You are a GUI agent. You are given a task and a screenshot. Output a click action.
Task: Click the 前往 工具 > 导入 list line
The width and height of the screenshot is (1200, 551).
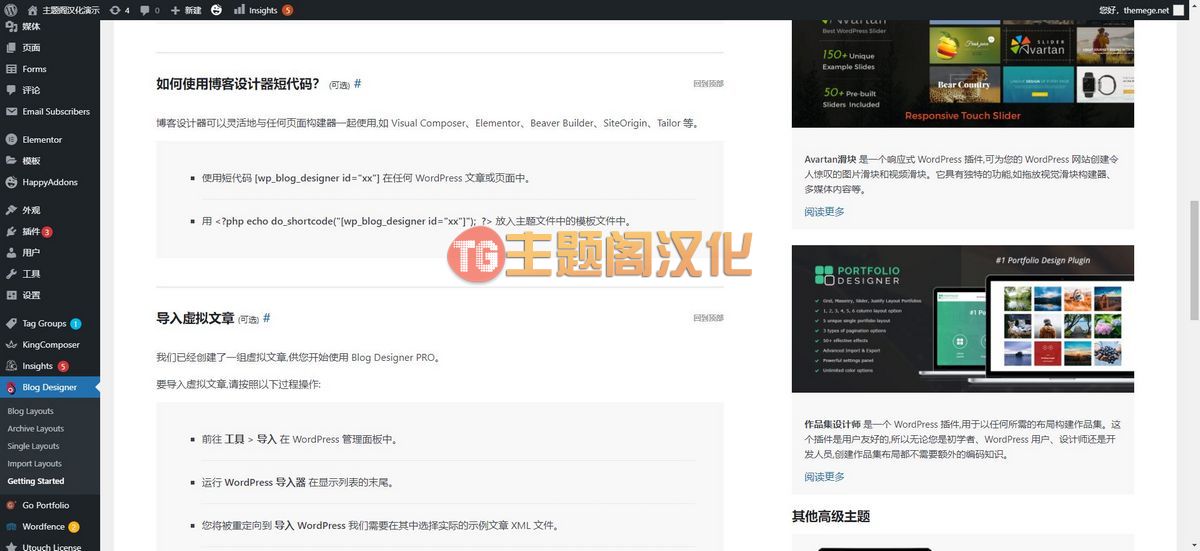(300, 439)
